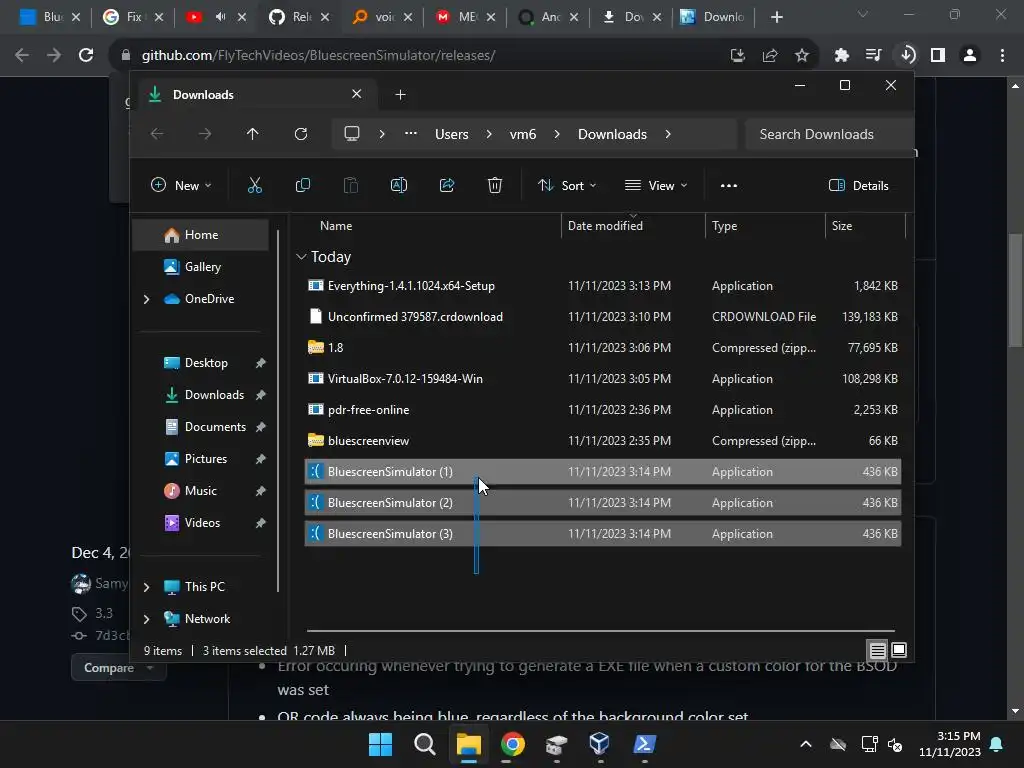Select VirtualBox-7.0.12-159484-Win file

(602, 379)
